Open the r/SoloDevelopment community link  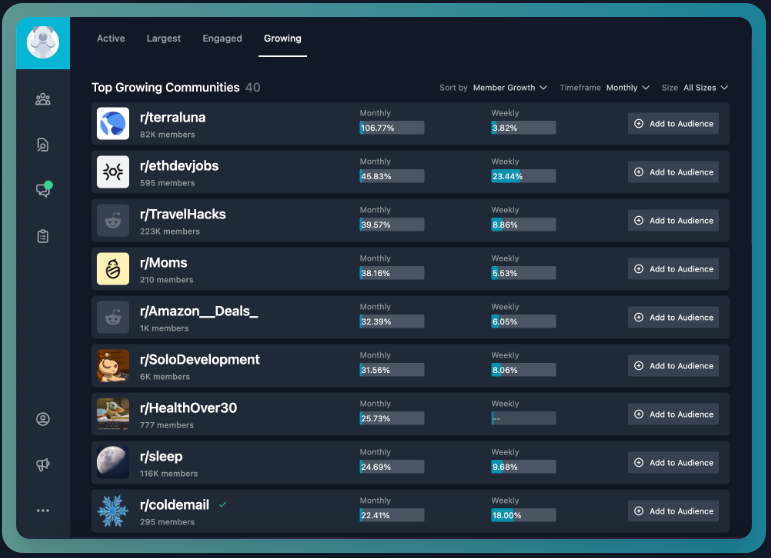[200, 360]
